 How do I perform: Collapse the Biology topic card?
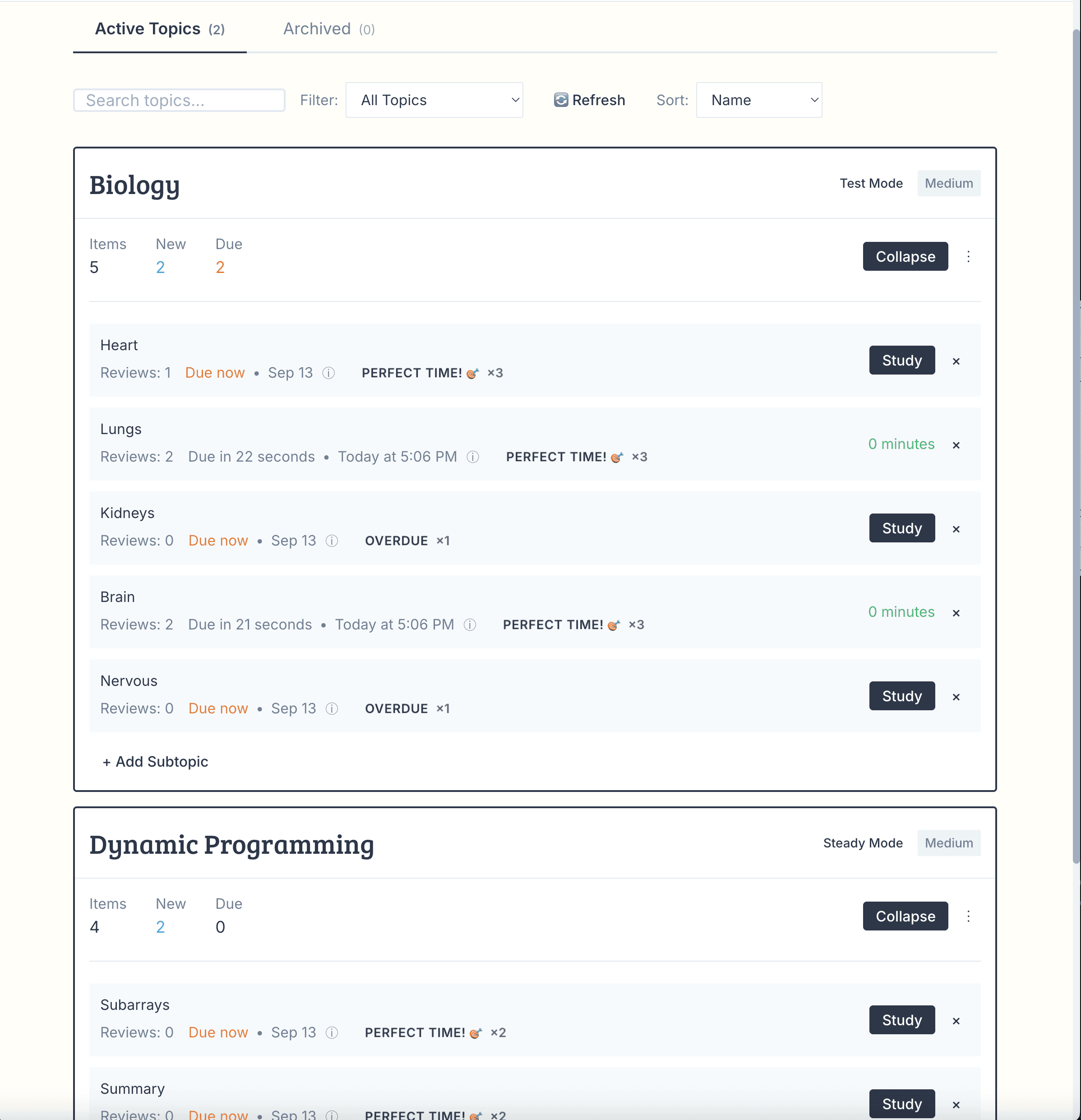tap(905, 257)
